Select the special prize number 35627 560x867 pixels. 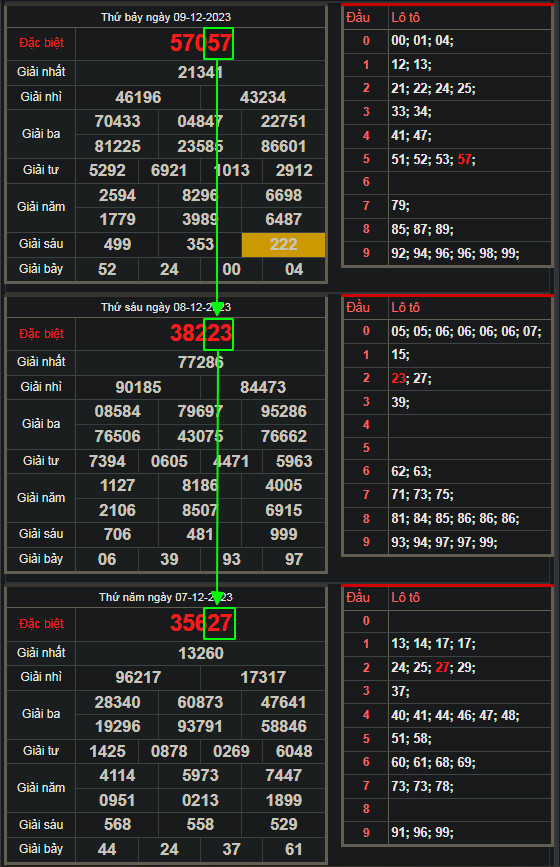(x=201, y=623)
